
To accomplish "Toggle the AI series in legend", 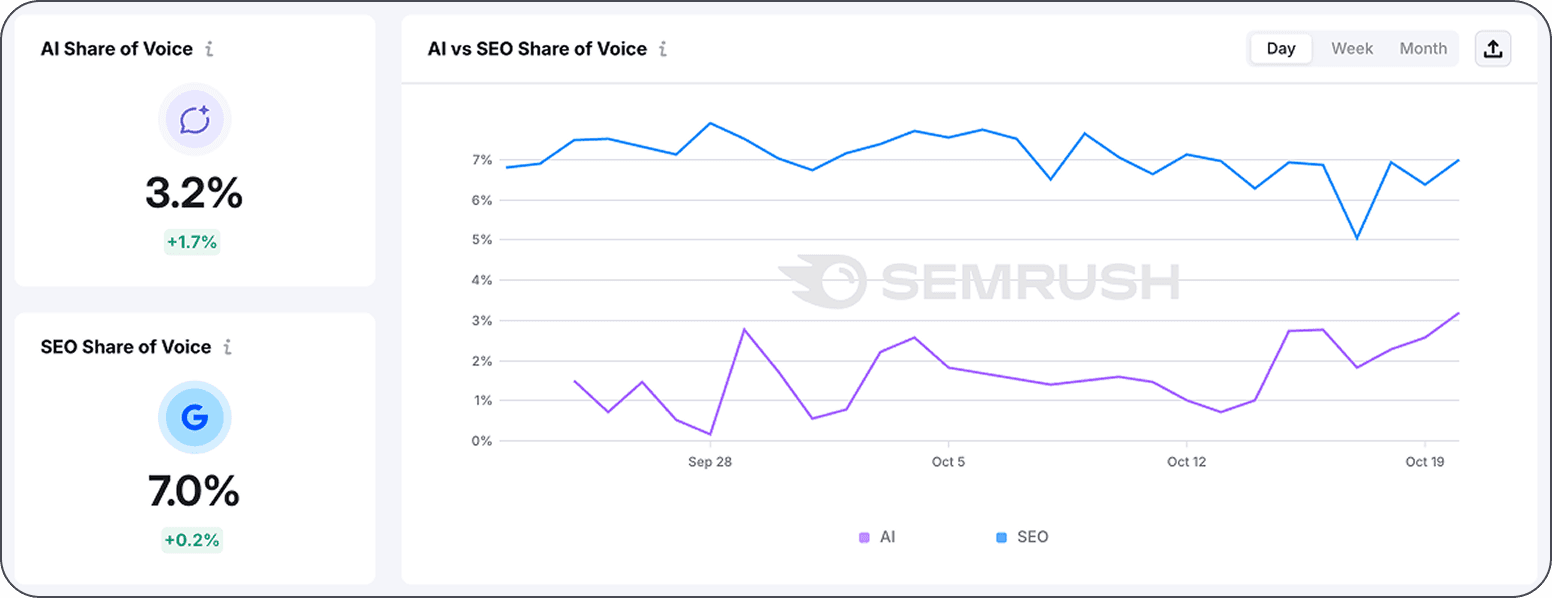I will click(x=887, y=537).
